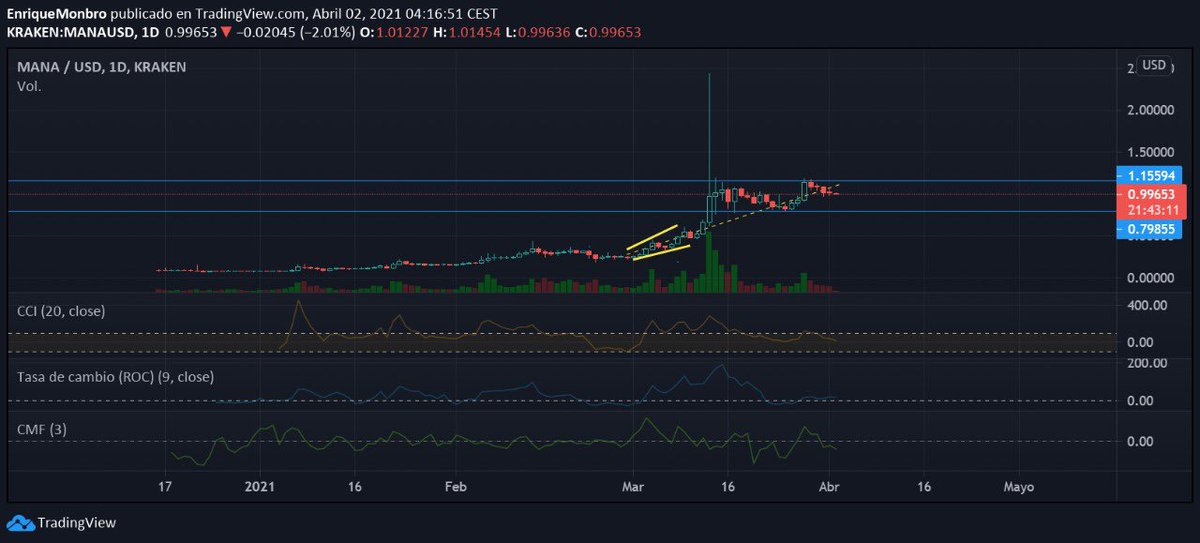Image resolution: width=1200 pixels, height=543 pixels.
Task: Click the MANA / USD, 1D, KRAKEN chart title
Action: (x=102, y=66)
